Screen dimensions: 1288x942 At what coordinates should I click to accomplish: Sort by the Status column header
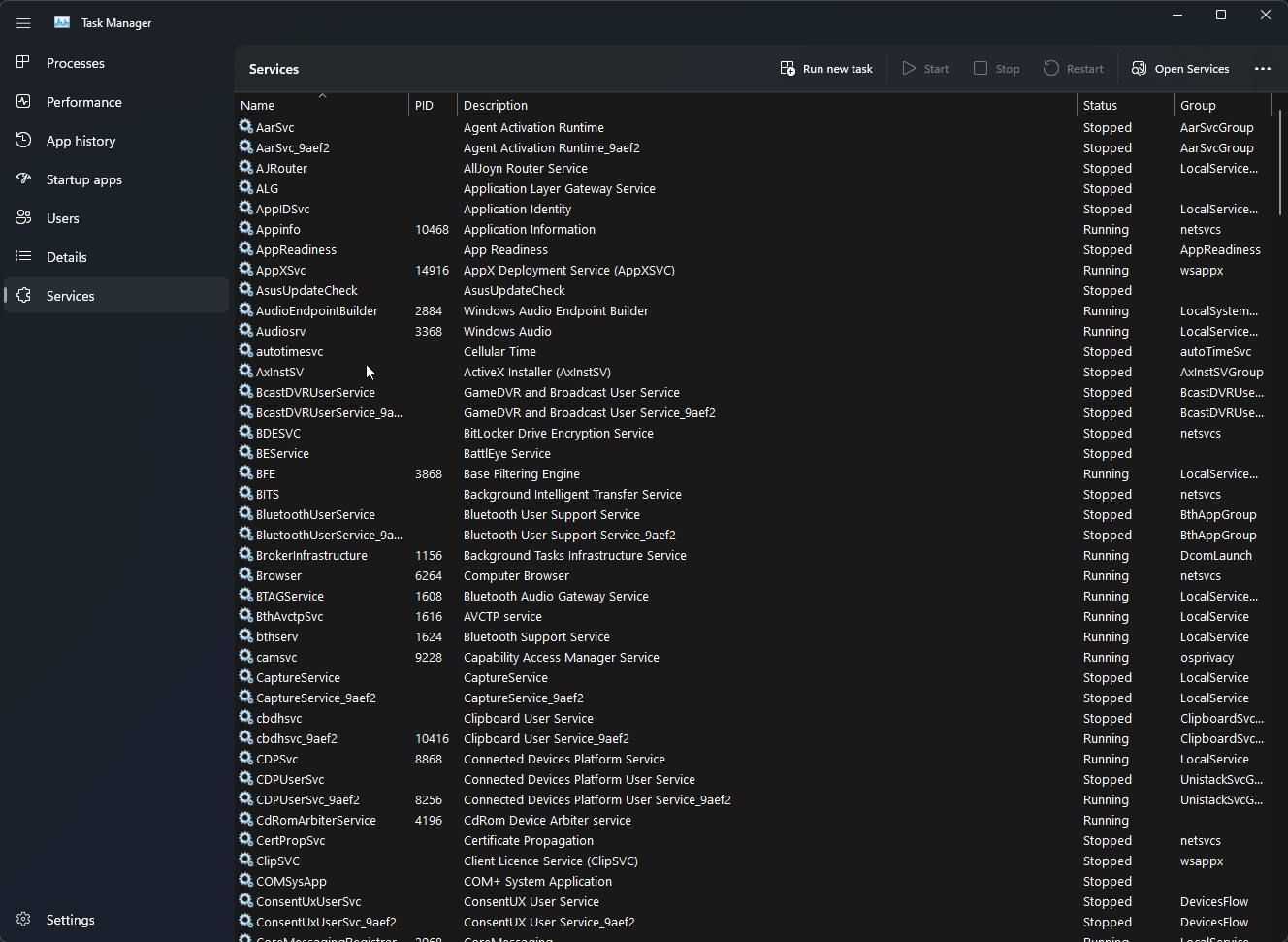[1125, 105]
